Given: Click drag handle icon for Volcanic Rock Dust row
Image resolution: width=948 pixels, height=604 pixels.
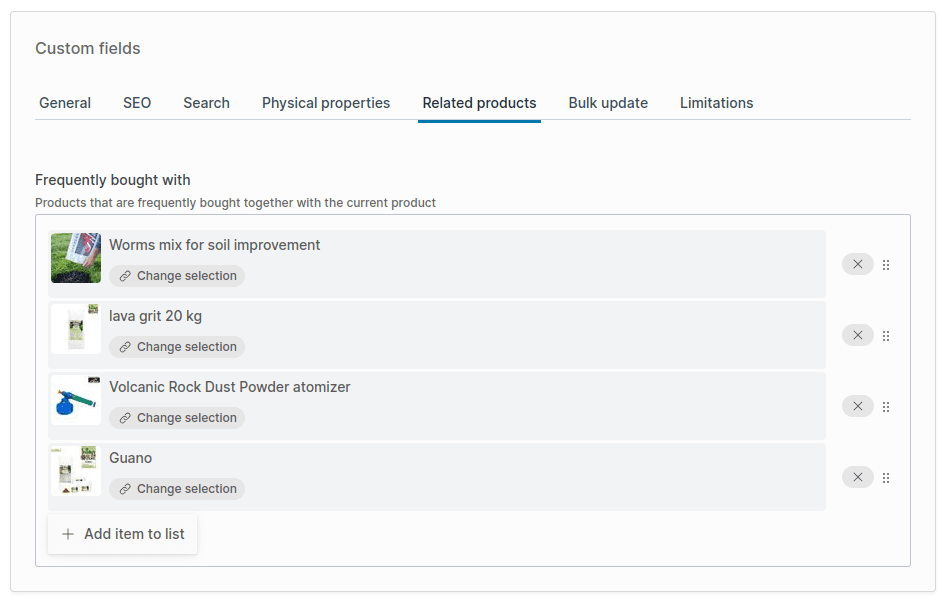Looking at the screenshot, I should point(886,407).
